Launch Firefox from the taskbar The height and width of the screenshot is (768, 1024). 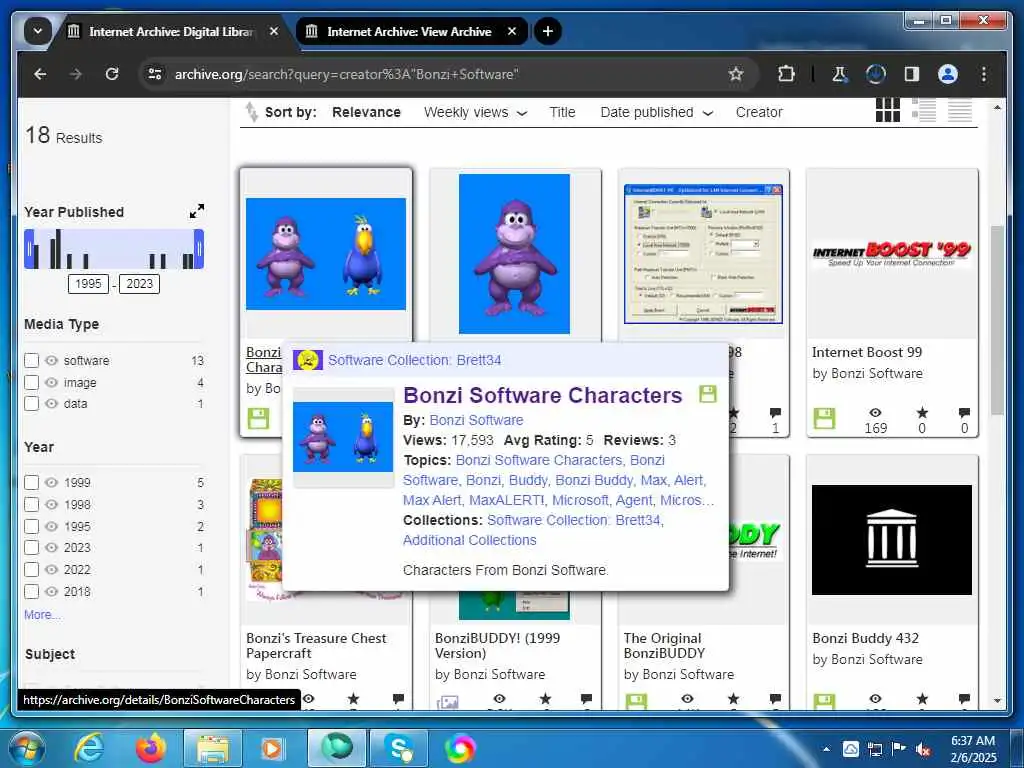click(x=151, y=748)
